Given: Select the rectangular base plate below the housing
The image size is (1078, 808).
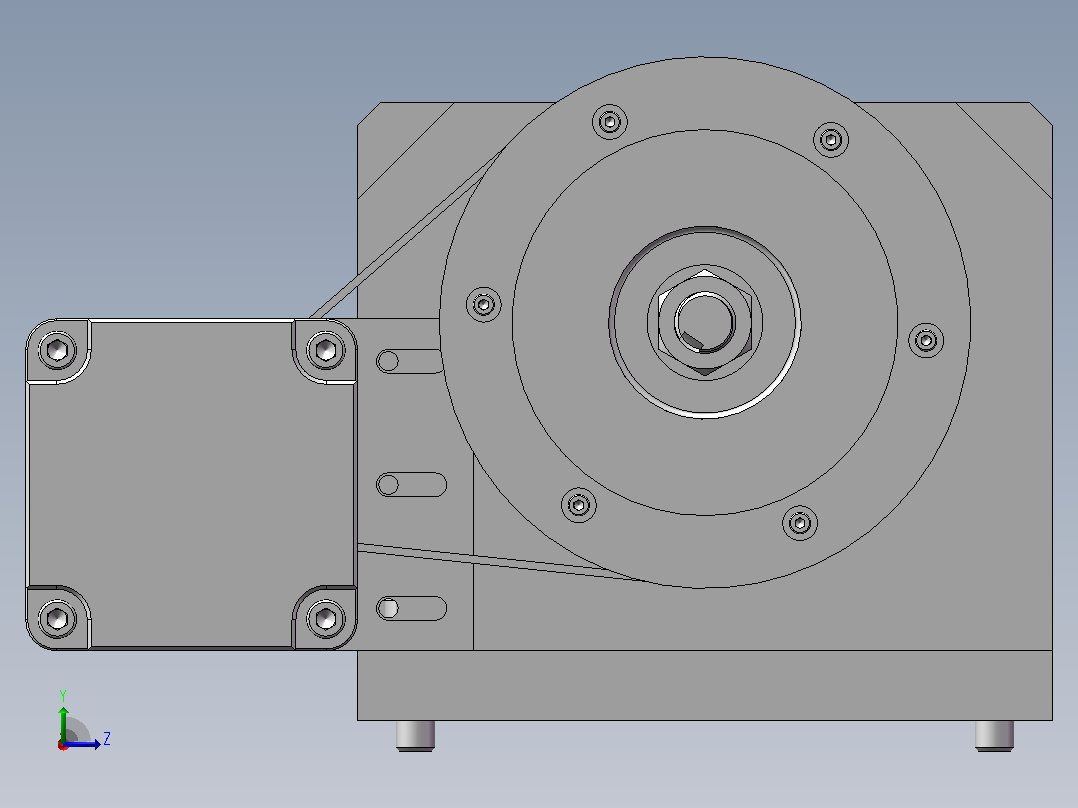Looking at the screenshot, I should 705,685.
